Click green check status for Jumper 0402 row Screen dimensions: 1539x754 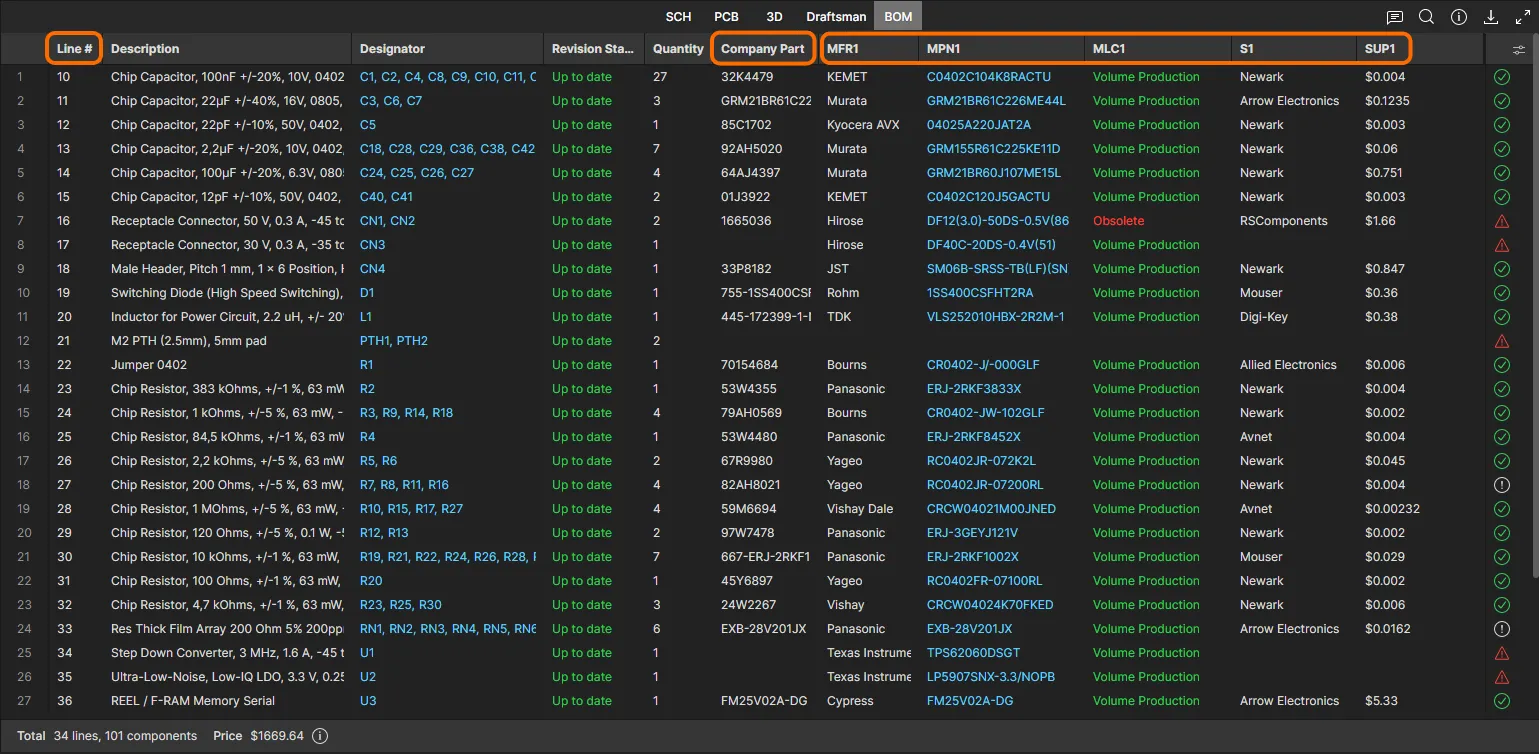pos(1501,365)
